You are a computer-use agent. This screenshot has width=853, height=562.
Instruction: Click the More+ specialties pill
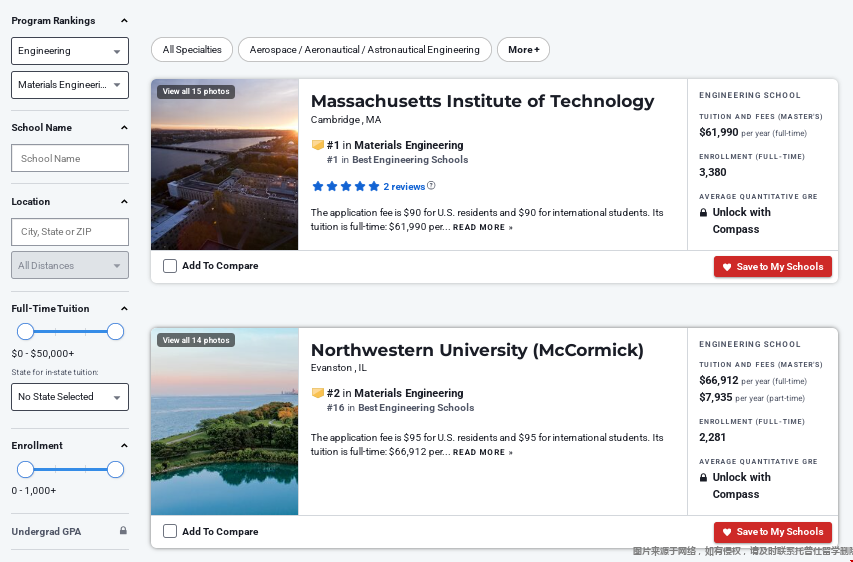[523, 50]
